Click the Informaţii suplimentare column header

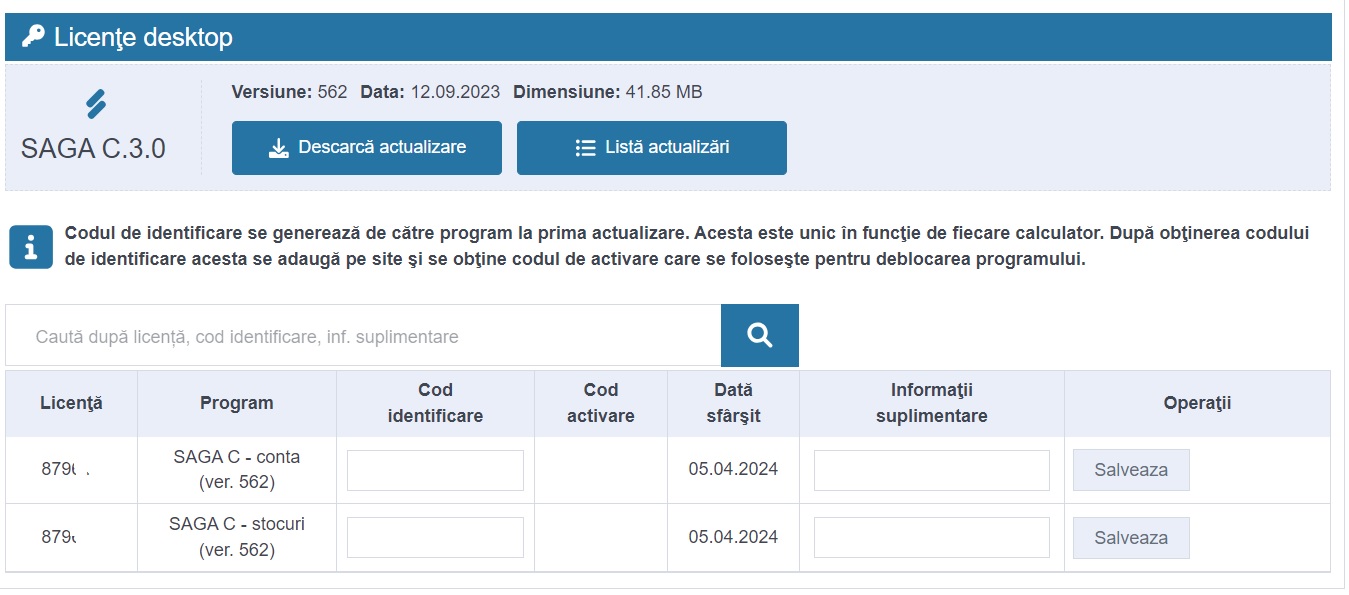pyautogui.click(x=932, y=403)
